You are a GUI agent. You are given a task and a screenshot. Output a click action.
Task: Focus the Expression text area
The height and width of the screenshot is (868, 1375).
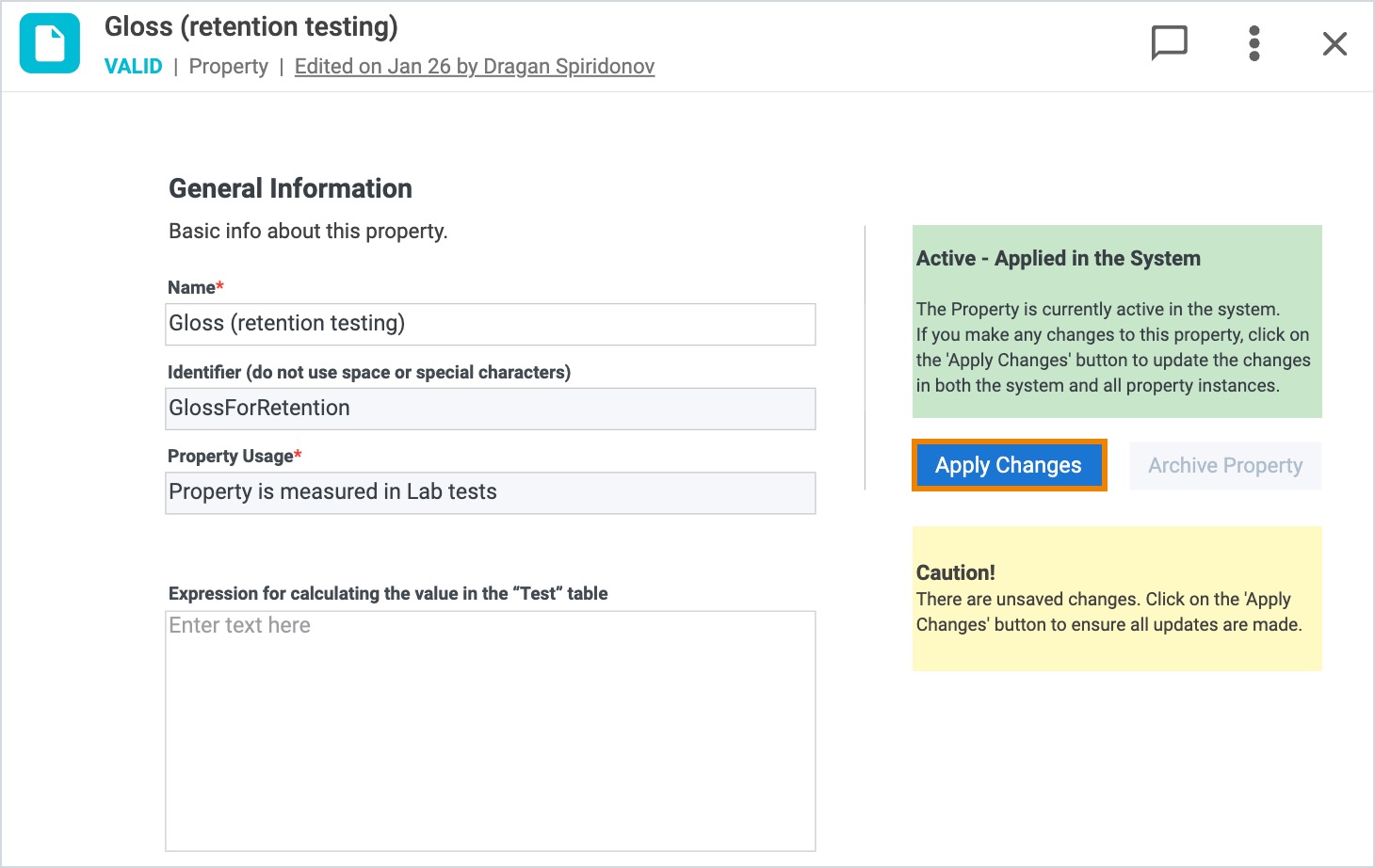coord(490,731)
